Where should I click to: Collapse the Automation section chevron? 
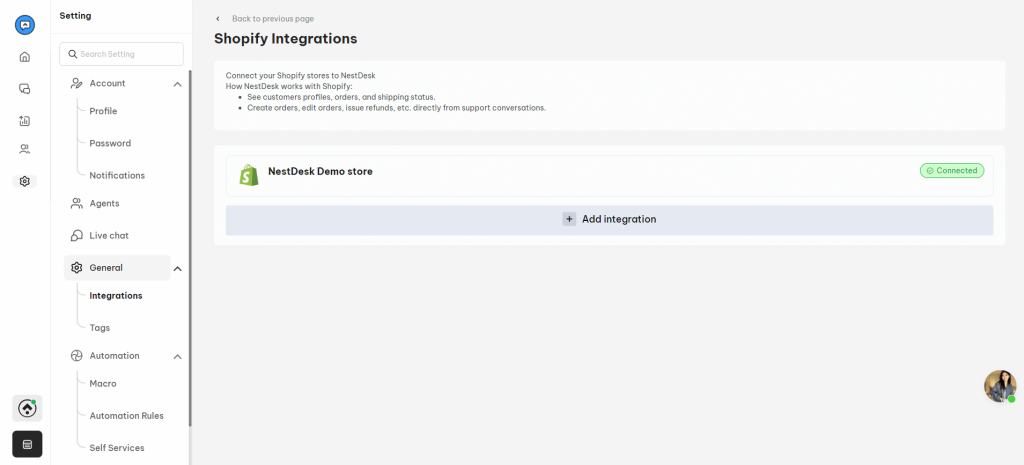[177, 357]
